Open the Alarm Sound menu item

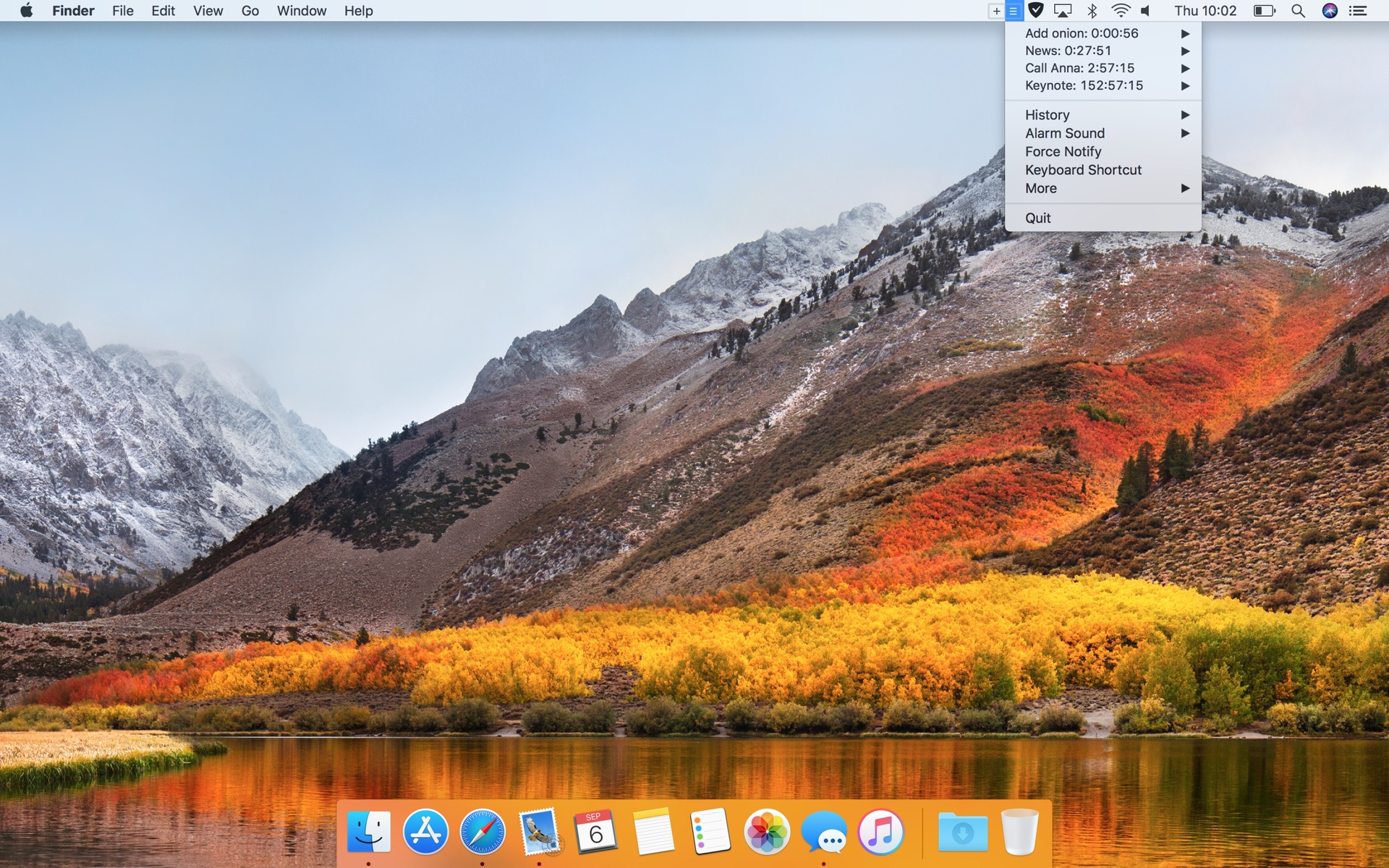point(1103,133)
